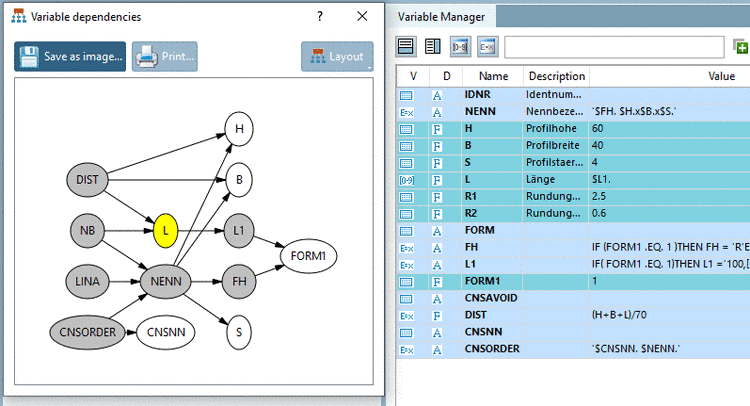Click the type icon of R2 row
Image resolution: width=750 pixels, height=406 pixels.
[x=406, y=214]
